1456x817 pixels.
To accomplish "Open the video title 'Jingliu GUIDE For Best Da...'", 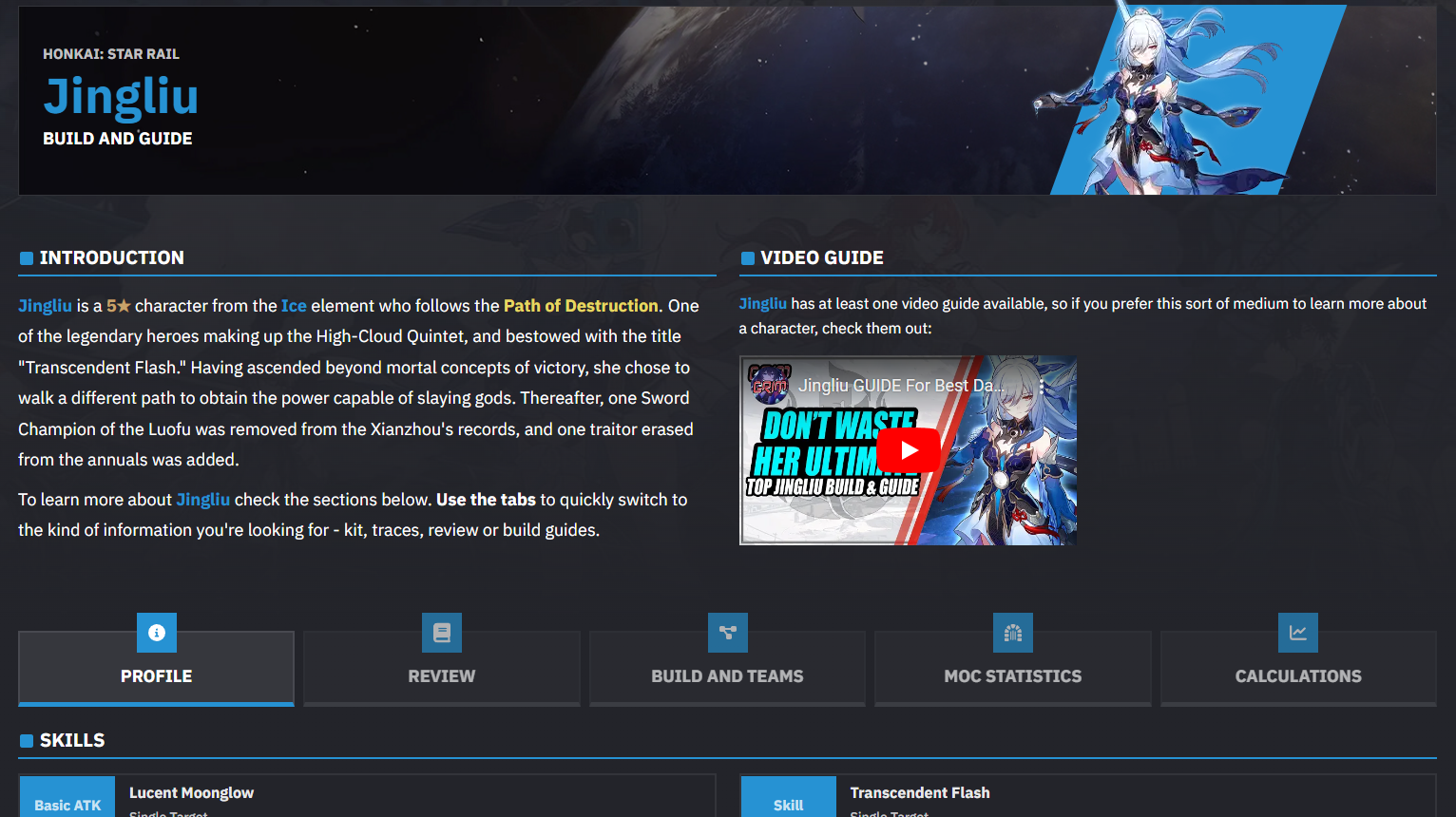I will point(900,386).
